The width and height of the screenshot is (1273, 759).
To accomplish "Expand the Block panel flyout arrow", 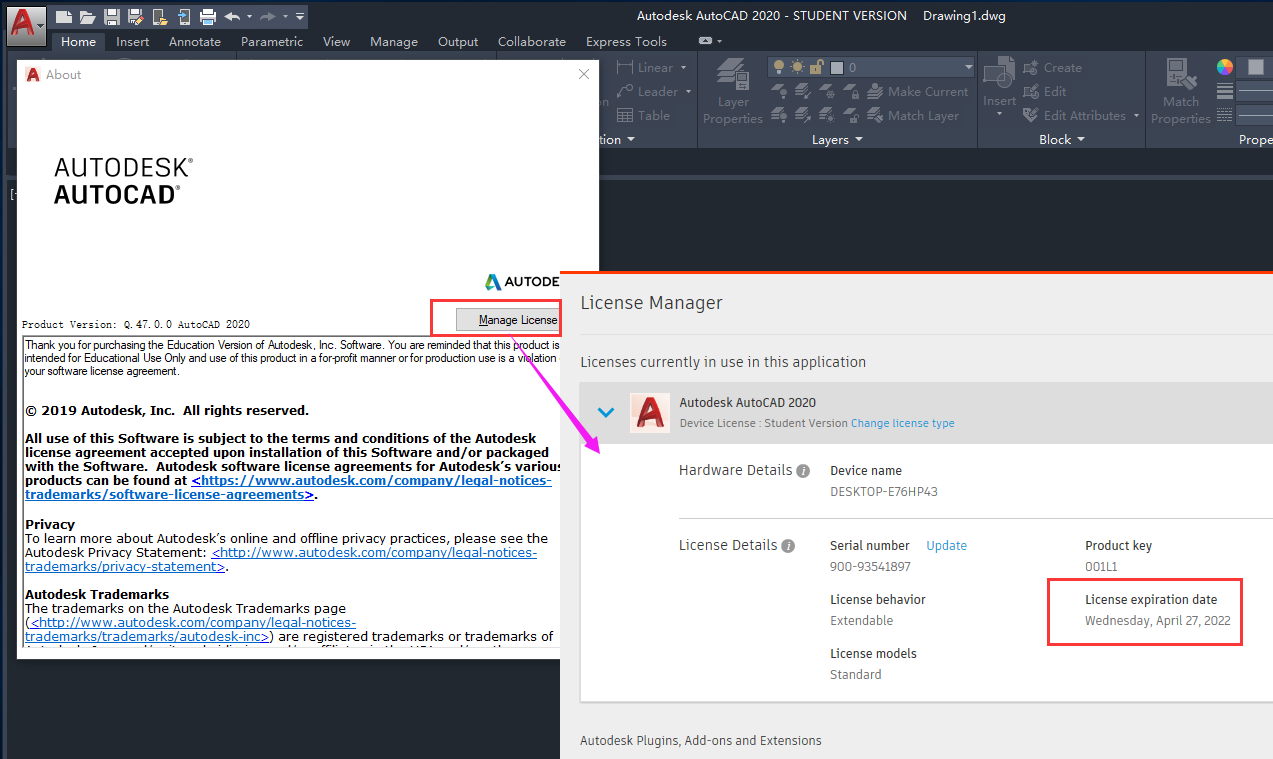I will (1080, 140).
